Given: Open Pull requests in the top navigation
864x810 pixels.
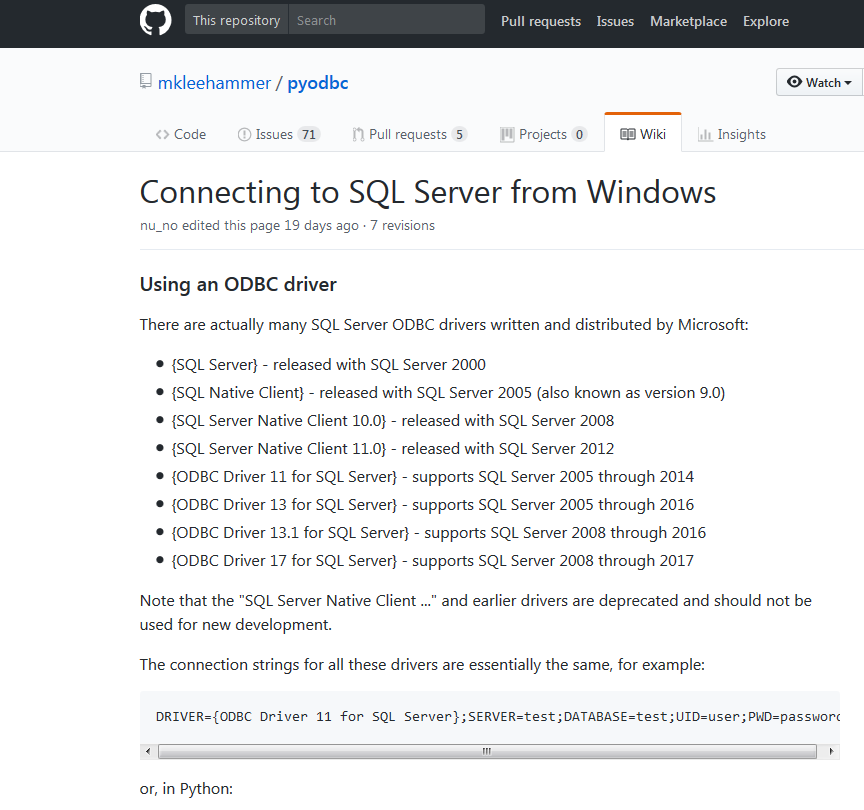Looking at the screenshot, I should pyautogui.click(x=541, y=21).
